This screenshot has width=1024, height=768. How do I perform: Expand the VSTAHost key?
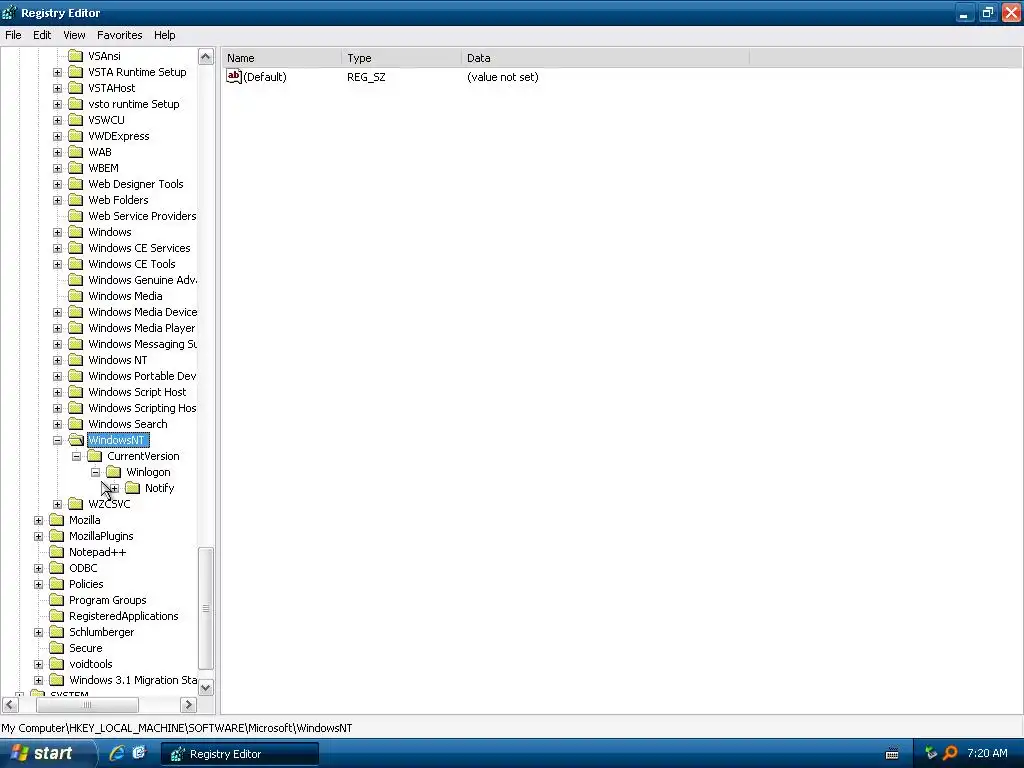[57, 88]
